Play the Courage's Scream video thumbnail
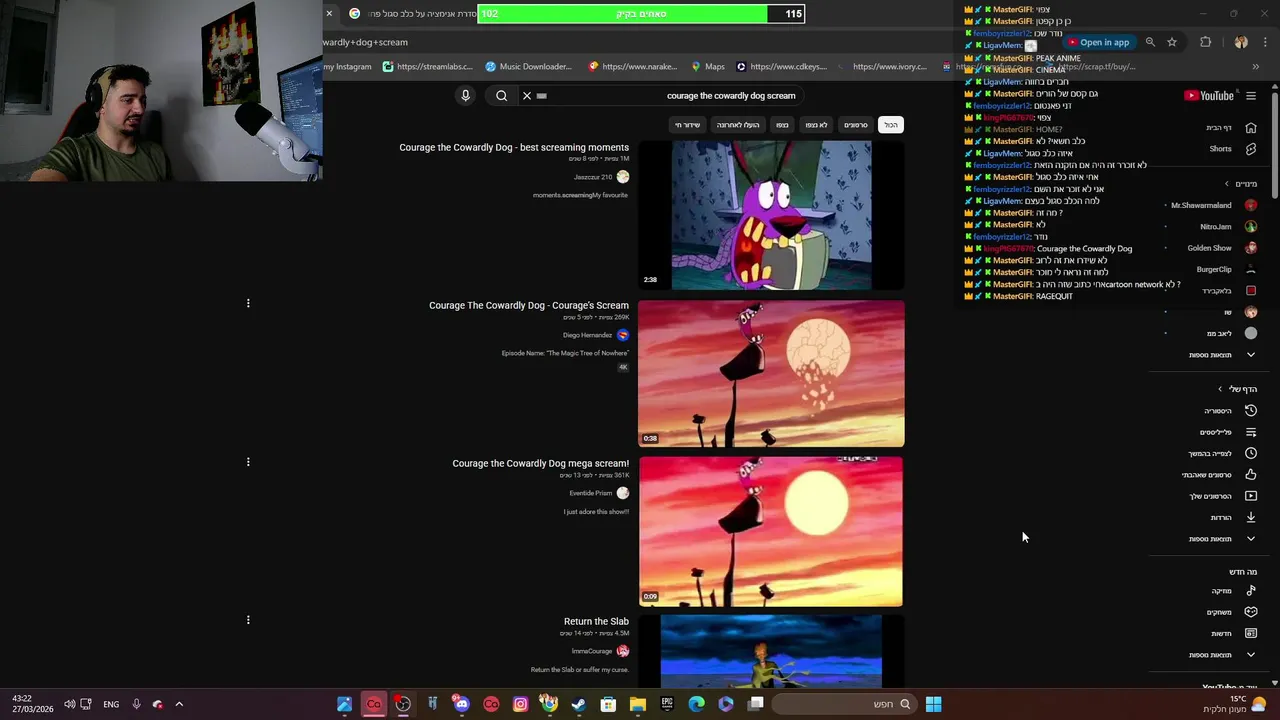Viewport: 1280px width, 720px height. tap(771, 373)
